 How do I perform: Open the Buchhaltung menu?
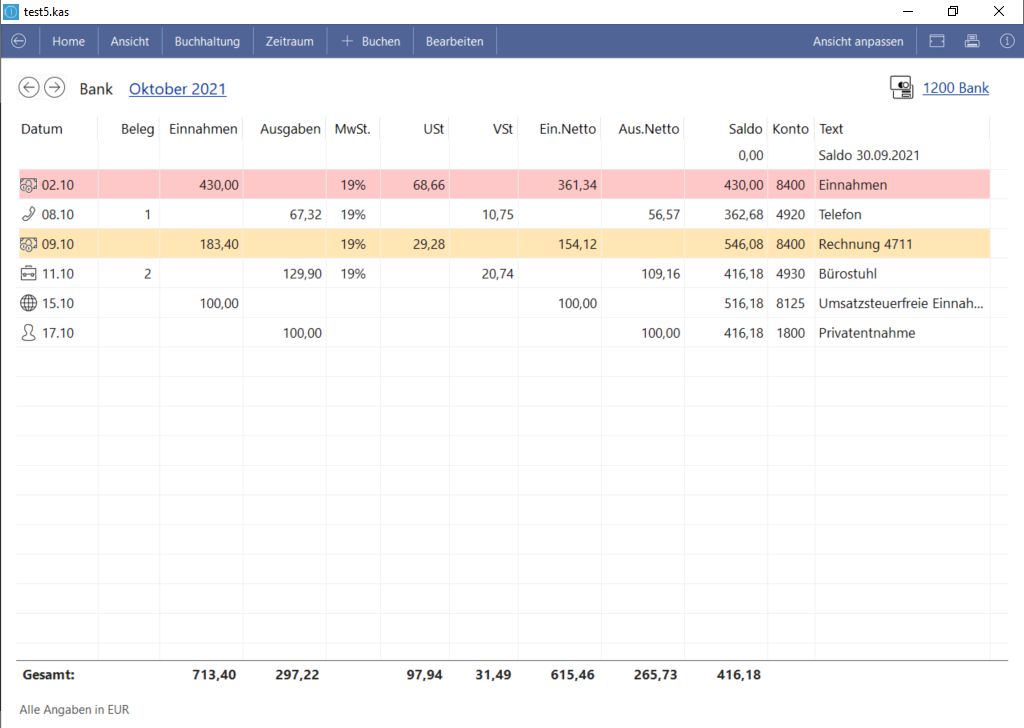207,41
